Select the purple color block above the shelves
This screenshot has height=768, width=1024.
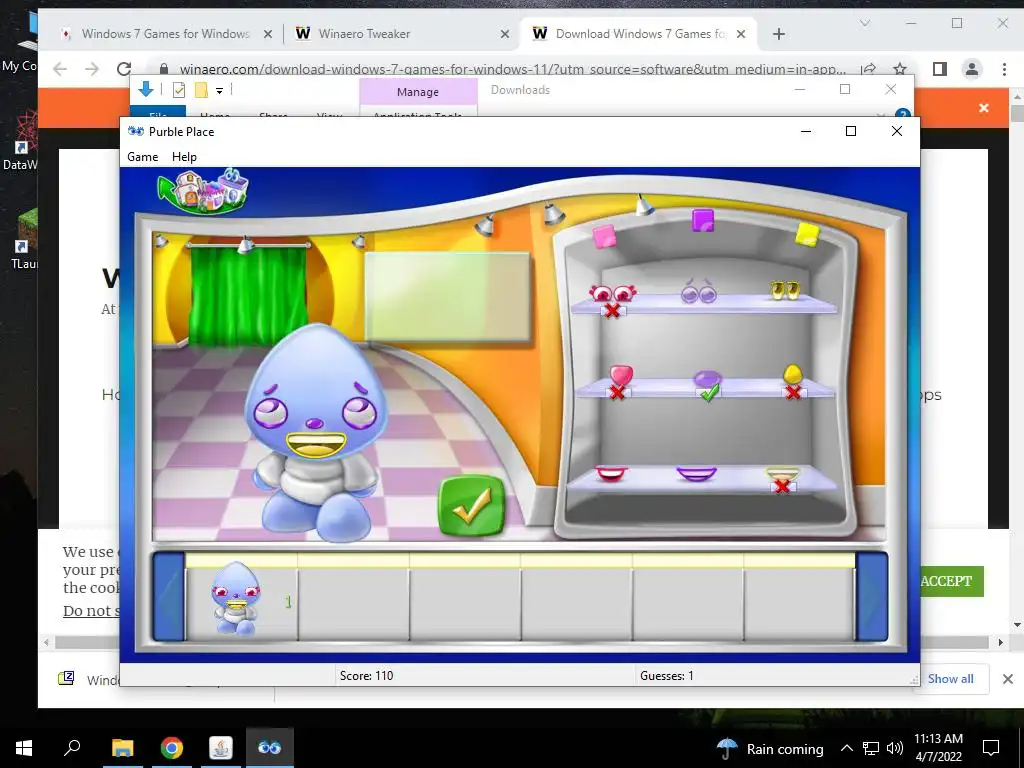click(703, 221)
